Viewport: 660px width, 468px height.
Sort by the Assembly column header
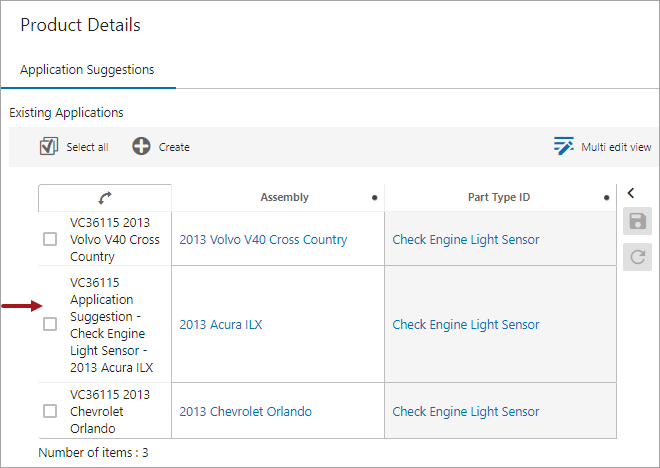tap(285, 197)
